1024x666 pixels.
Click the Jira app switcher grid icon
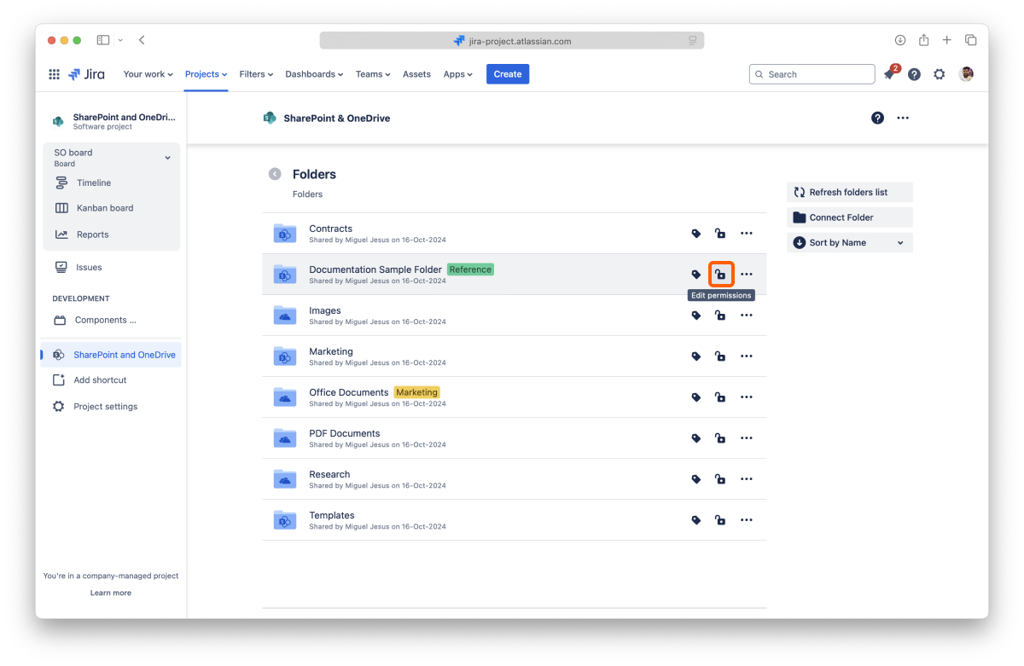(x=54, y=74)
